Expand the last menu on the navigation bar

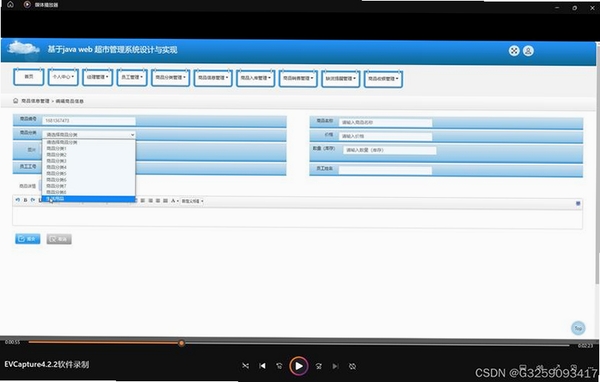tap(383, 79)
